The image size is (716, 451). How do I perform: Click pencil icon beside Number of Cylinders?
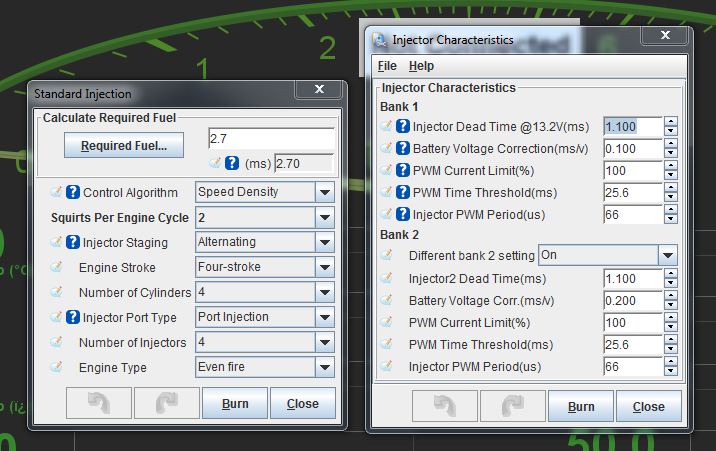coord(56,291)
